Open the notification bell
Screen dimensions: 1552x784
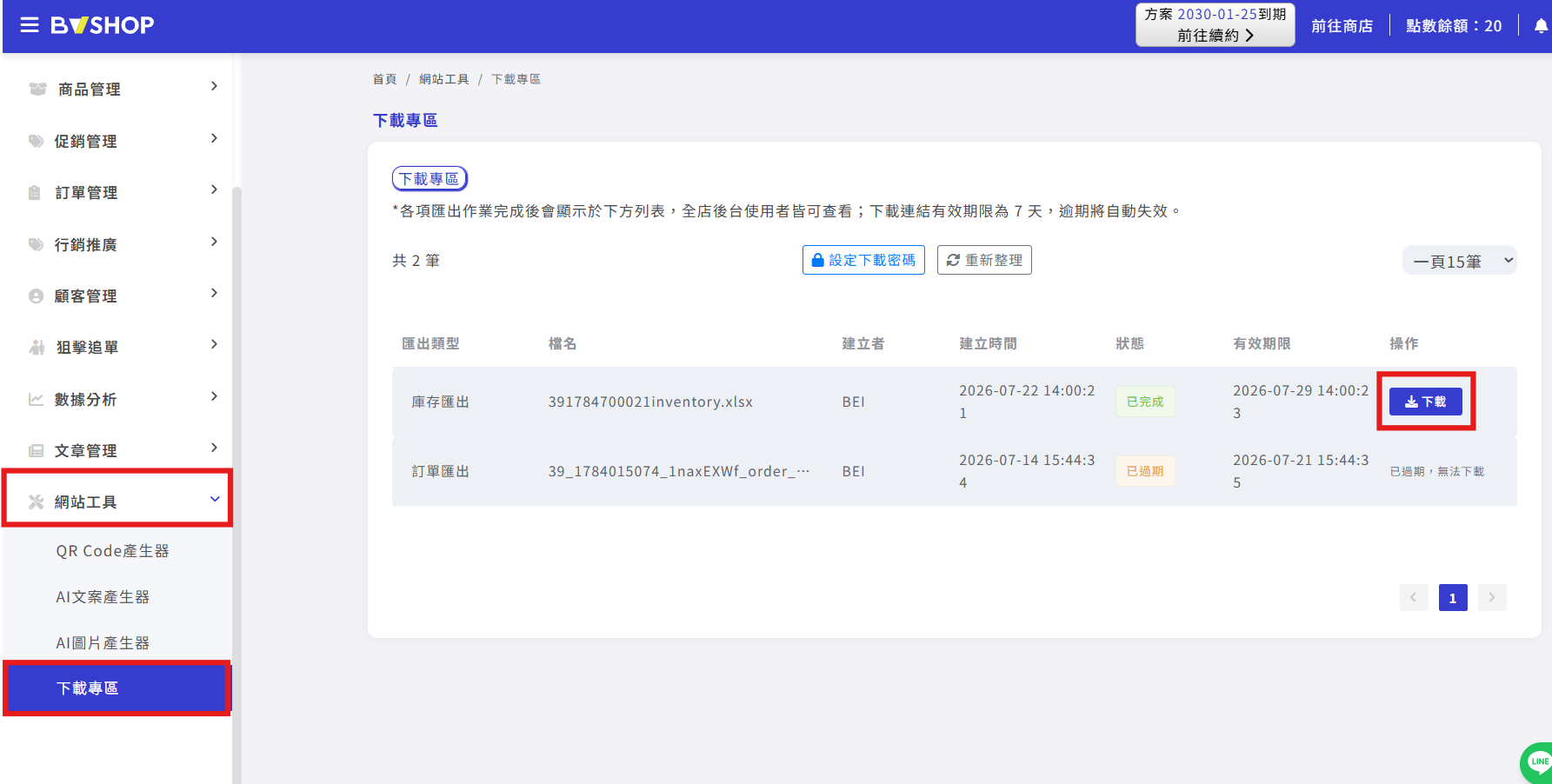tap(1541, 26)
